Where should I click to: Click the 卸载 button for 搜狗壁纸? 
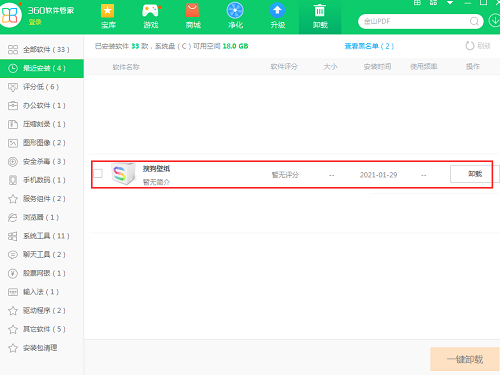click(x=471, y=174)
